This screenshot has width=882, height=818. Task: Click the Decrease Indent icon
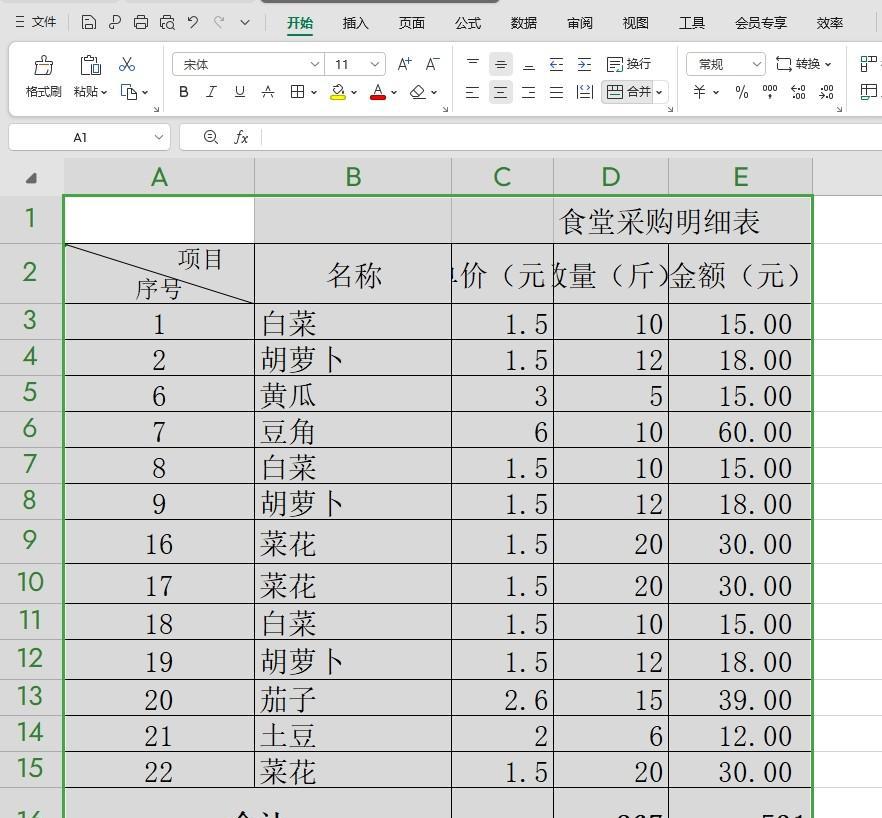[556, 64]
